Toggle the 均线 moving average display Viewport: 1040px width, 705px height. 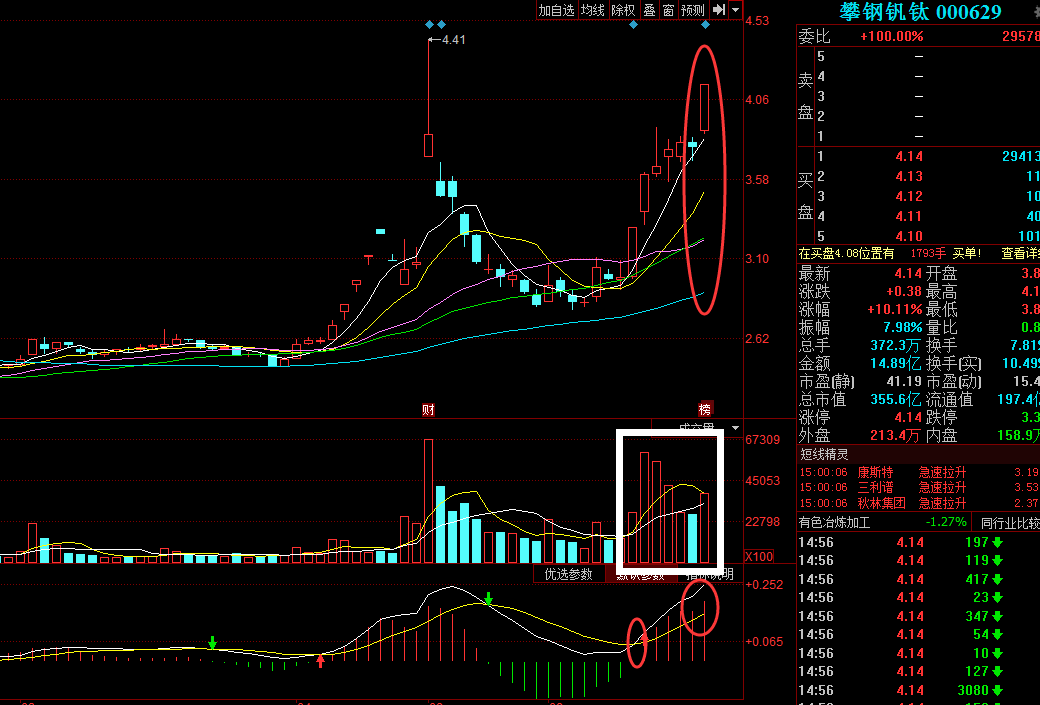593,10
